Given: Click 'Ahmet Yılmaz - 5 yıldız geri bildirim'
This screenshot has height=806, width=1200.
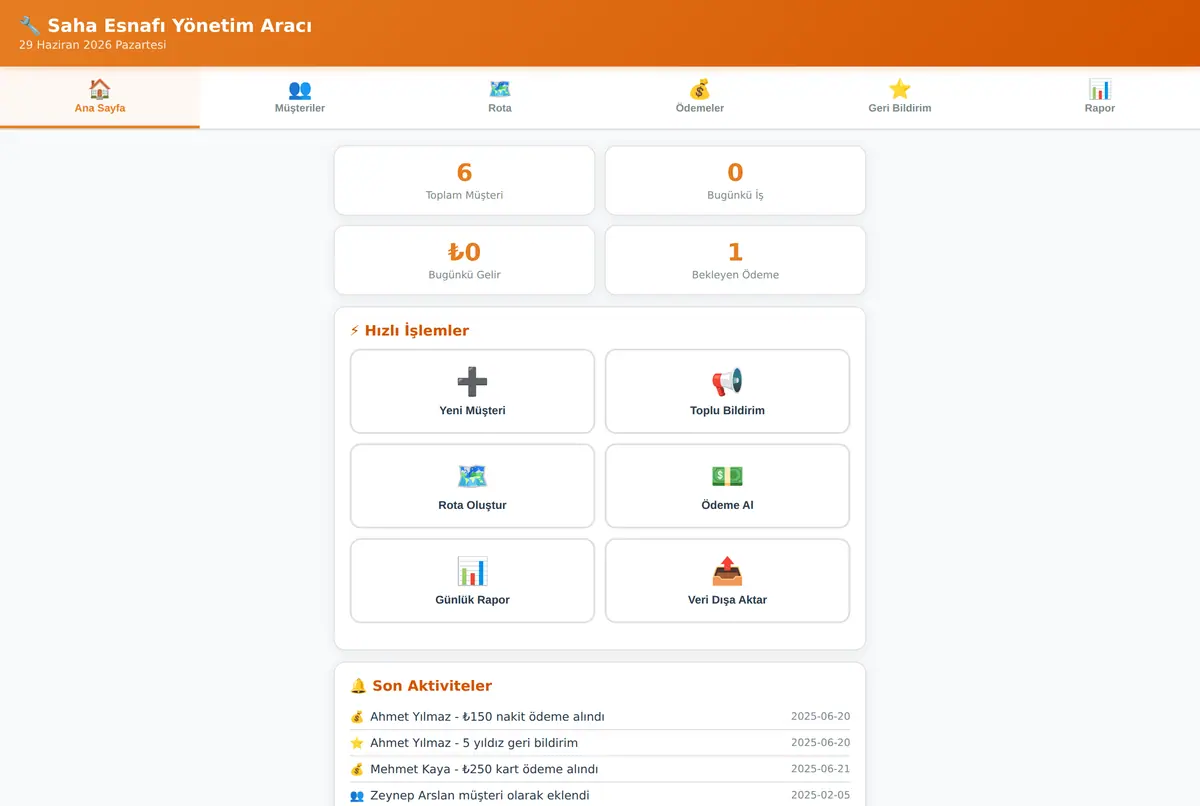Looking at the screenshot, I should pyautogui.click(x=474, y=743).
